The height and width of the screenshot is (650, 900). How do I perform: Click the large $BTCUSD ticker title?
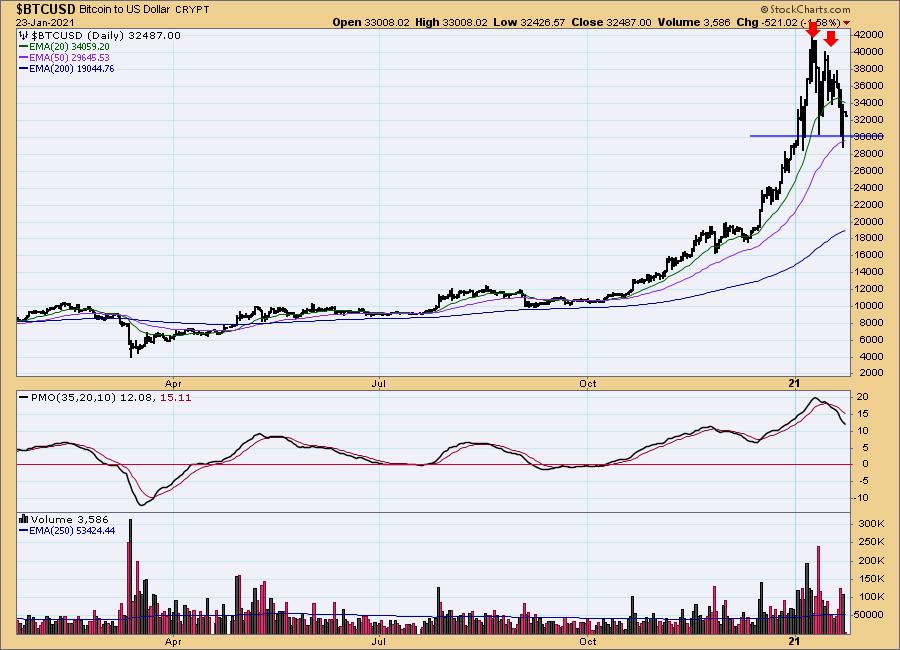(x=46, y=9)
